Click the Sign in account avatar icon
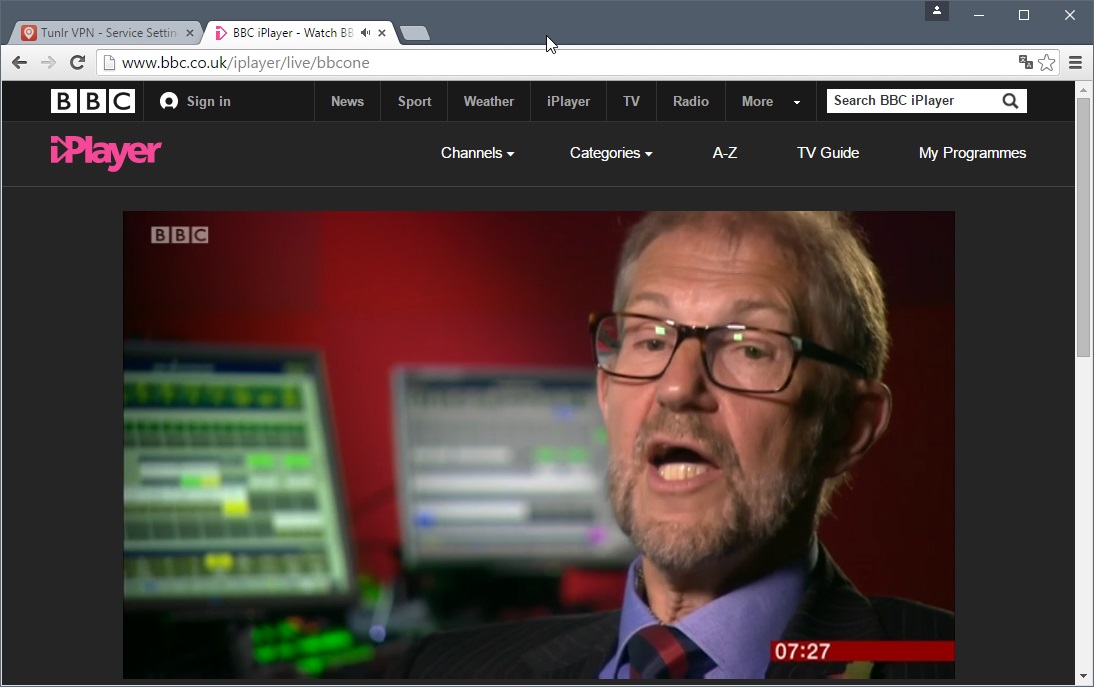Viewport: 1094px width, 687px height. (x=168, y=101)
